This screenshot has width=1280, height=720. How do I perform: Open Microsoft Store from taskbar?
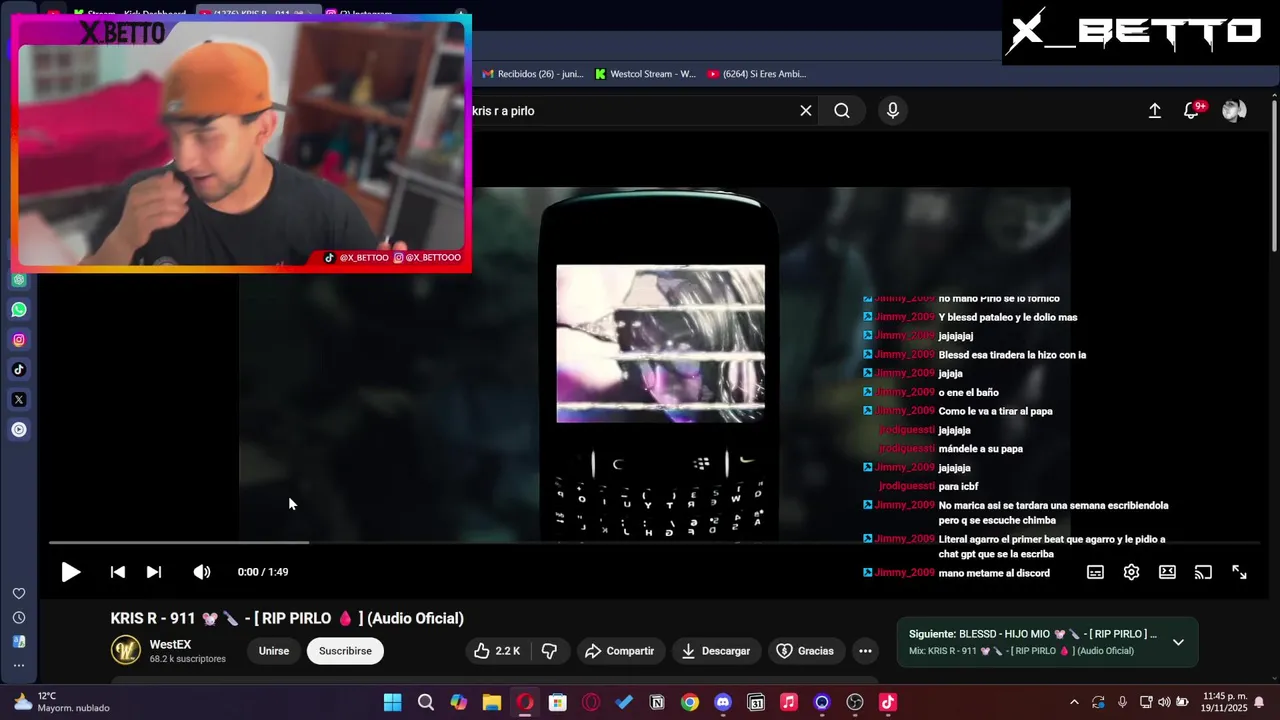tap(558, 702)
